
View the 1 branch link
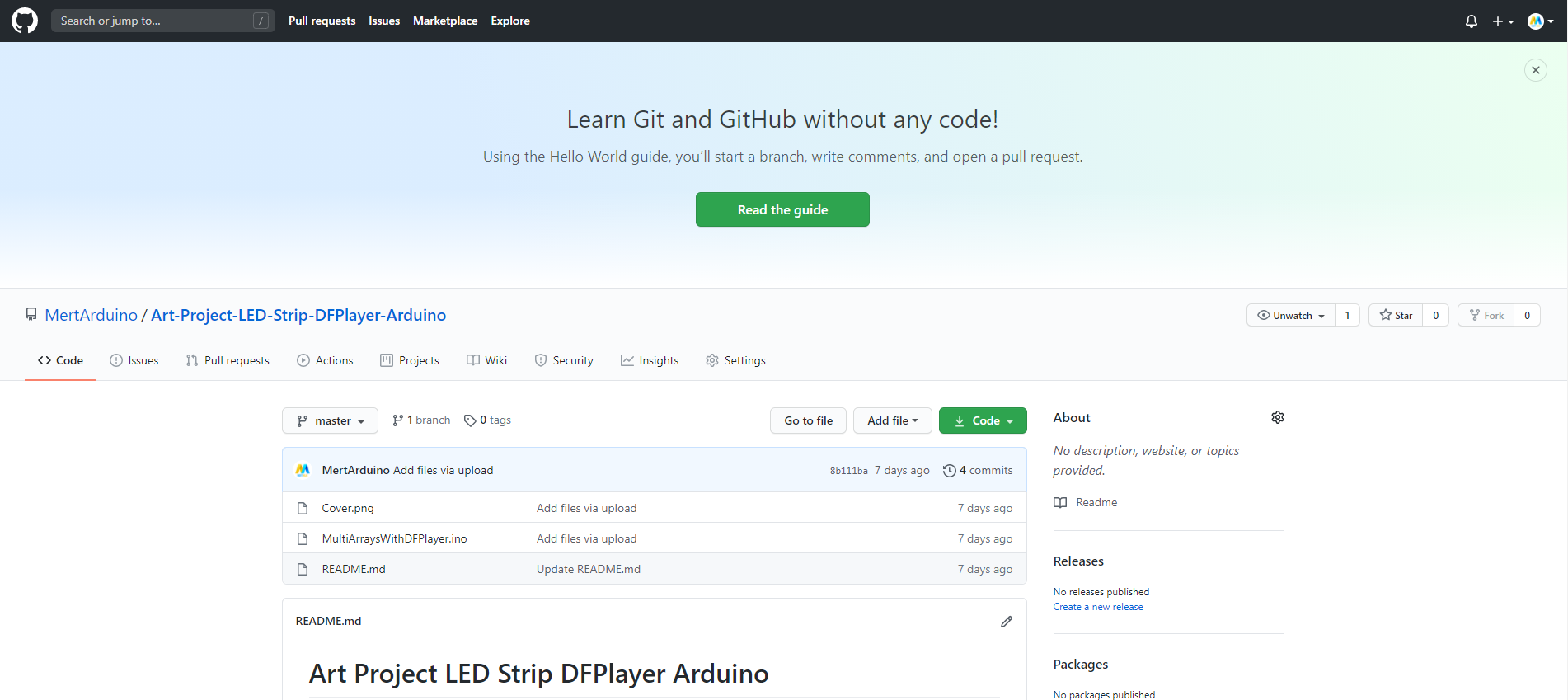[421, 420]
